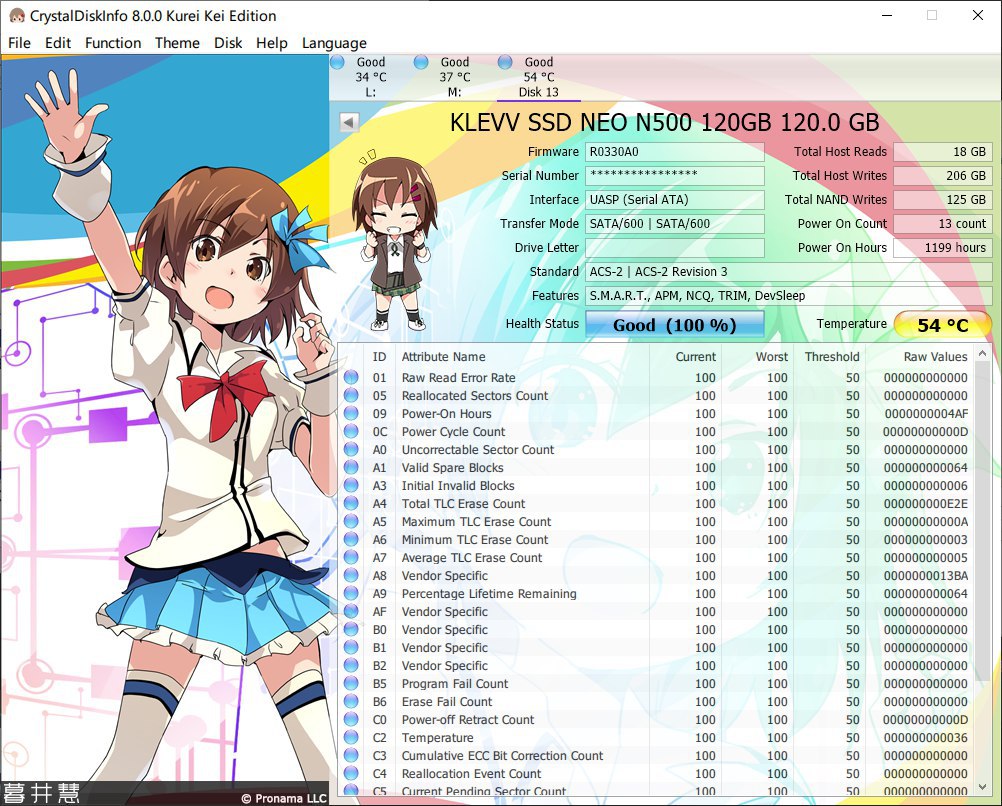Click the Transfer Mode field
Screen dimensions: 1002x806
click(675, 224)
